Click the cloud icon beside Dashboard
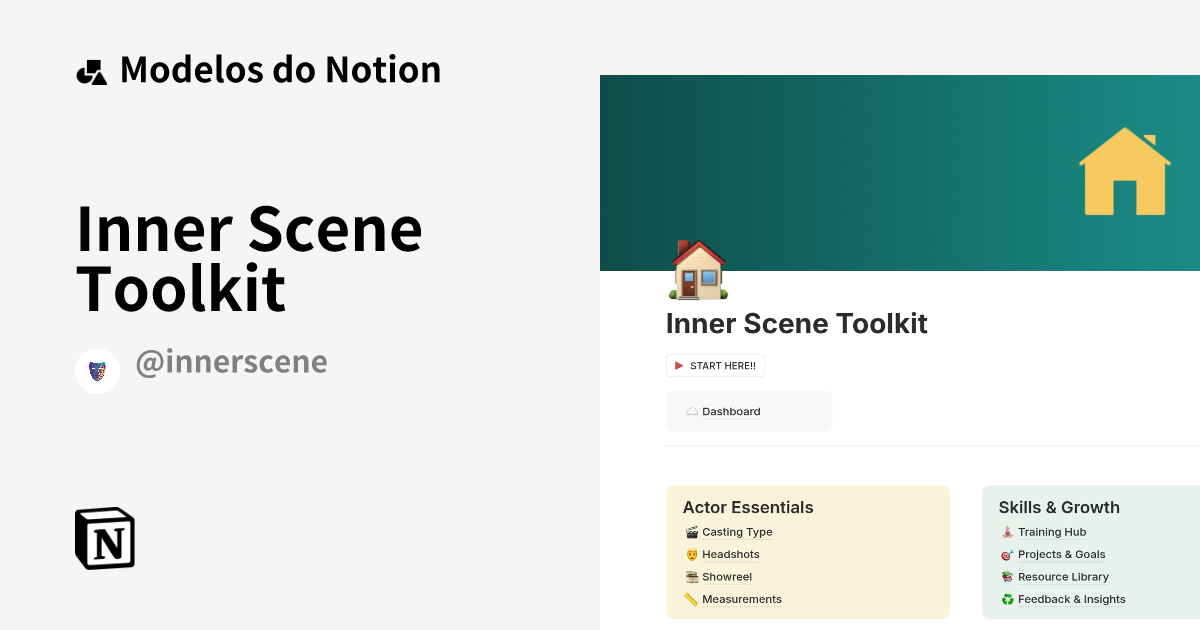This screenshot has height=630, width=1200. 691,410
